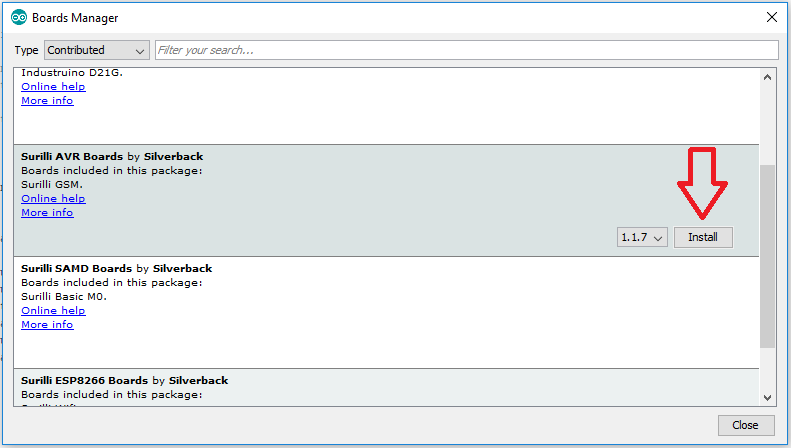Open Online help for Surilli AVR Boards
Screen dimensions: 791x448
click(x=53, y=199)
